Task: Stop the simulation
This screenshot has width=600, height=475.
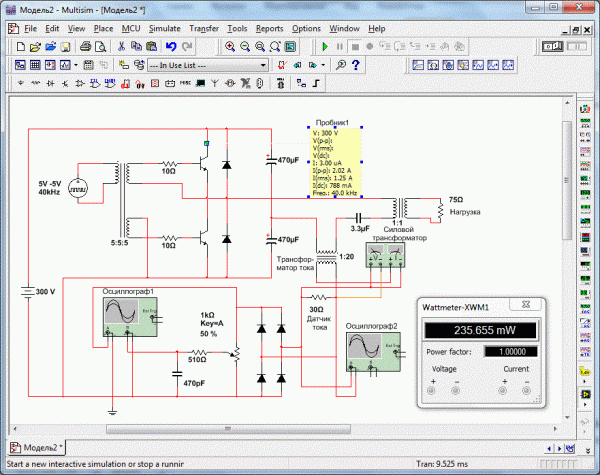Action: point(355,47)
